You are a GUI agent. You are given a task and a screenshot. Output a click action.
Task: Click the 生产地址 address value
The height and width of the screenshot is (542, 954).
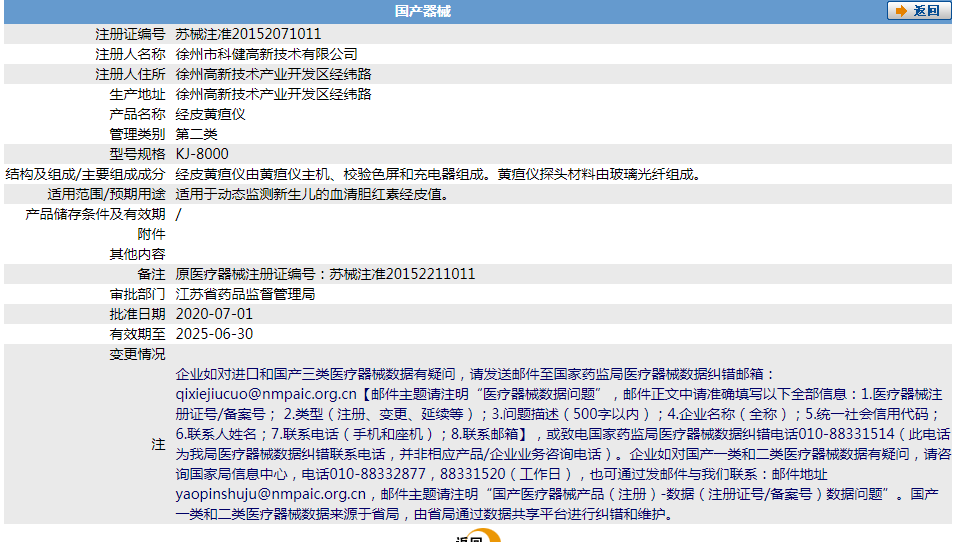tap(273, 94)
